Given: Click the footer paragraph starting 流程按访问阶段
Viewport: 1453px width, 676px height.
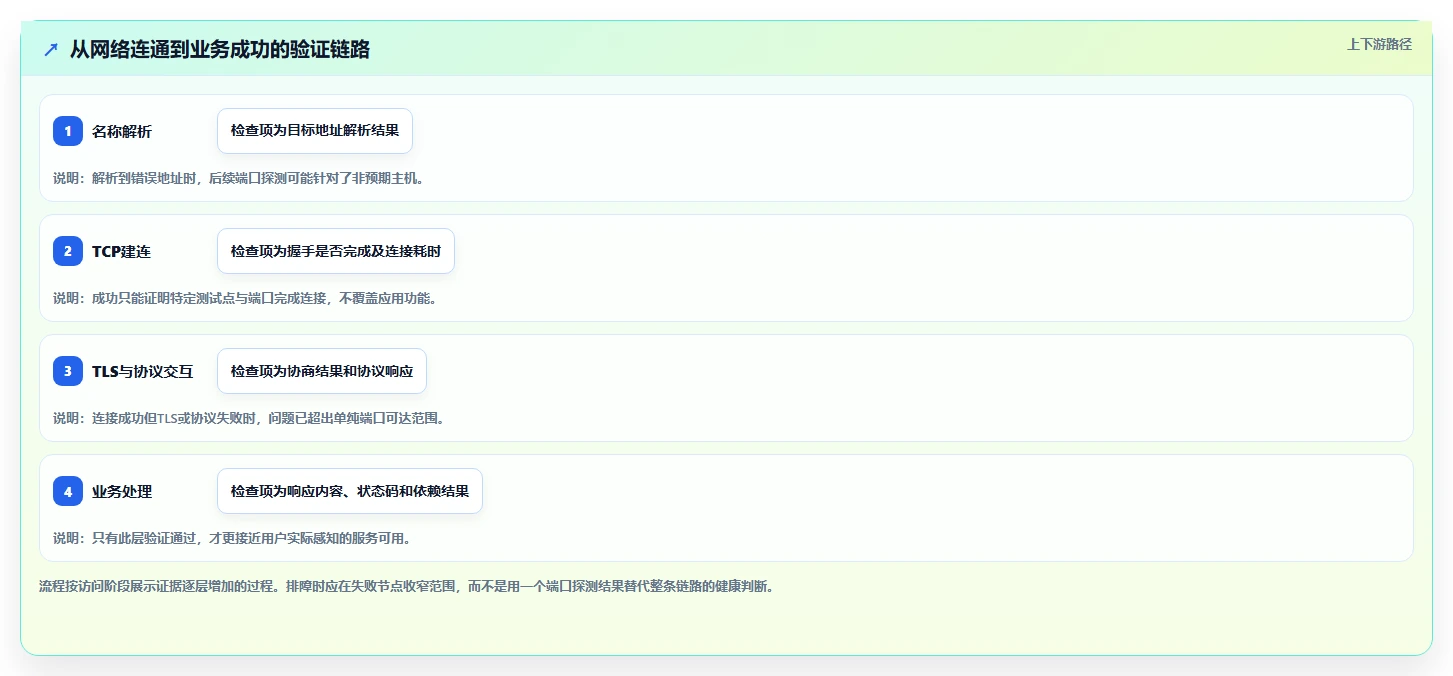Looking at the screenshot, I should pyautogui.click(x=407, y=586).
